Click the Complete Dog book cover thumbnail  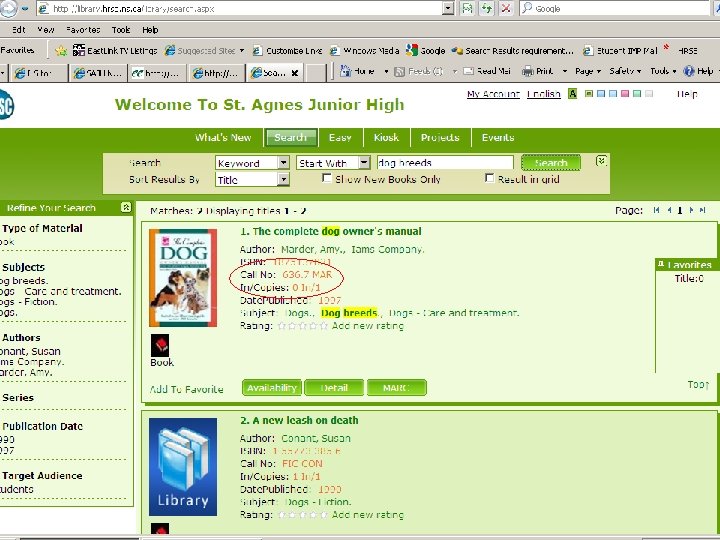pyautogui.click(x=183, y=278)
